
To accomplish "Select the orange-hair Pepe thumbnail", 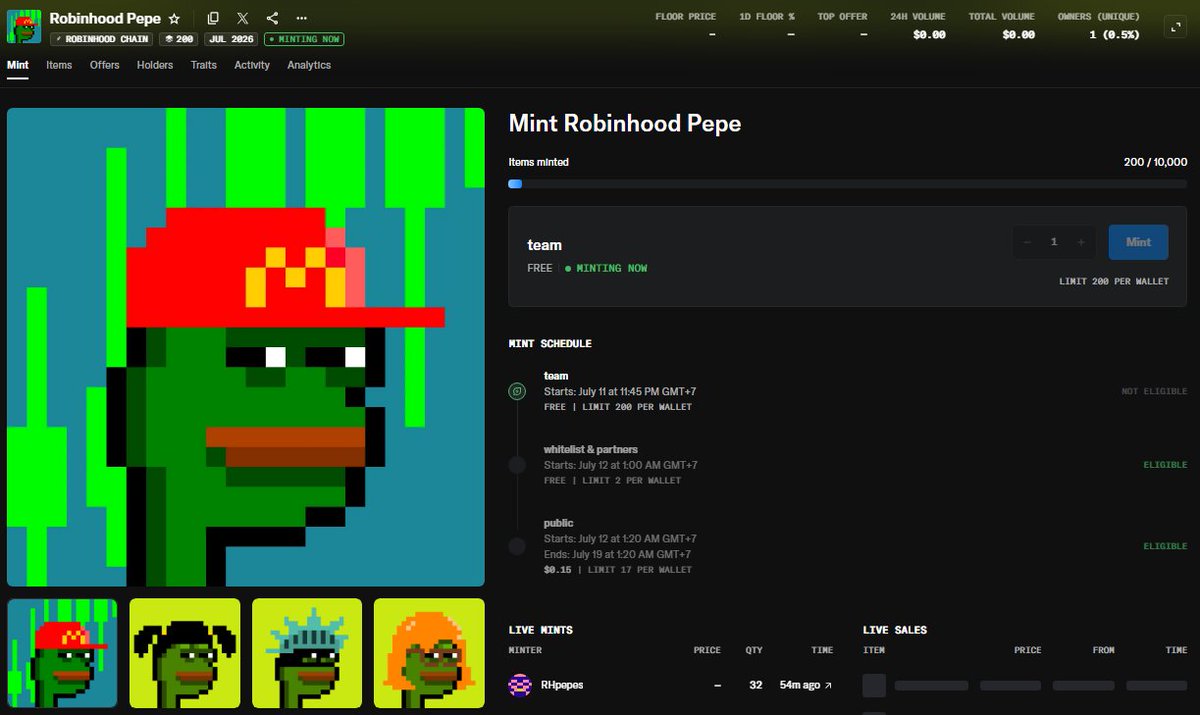I will click(x=429, y=653).
